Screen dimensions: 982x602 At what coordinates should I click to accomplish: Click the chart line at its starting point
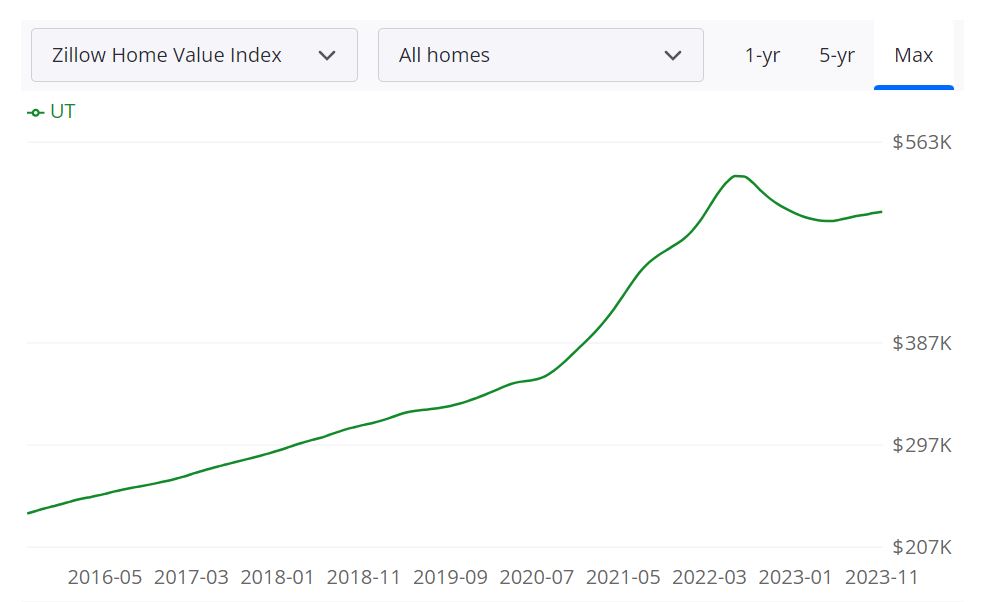point(28,513)
